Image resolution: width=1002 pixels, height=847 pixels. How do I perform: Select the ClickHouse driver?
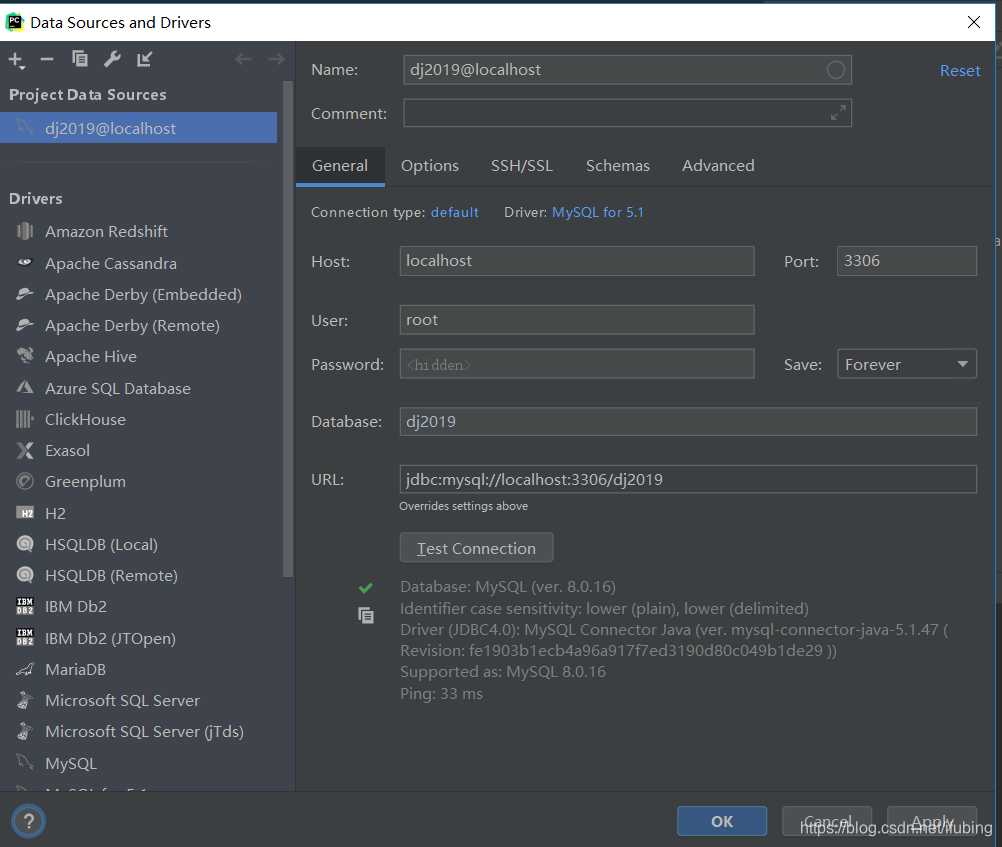(x=139, y=420)
